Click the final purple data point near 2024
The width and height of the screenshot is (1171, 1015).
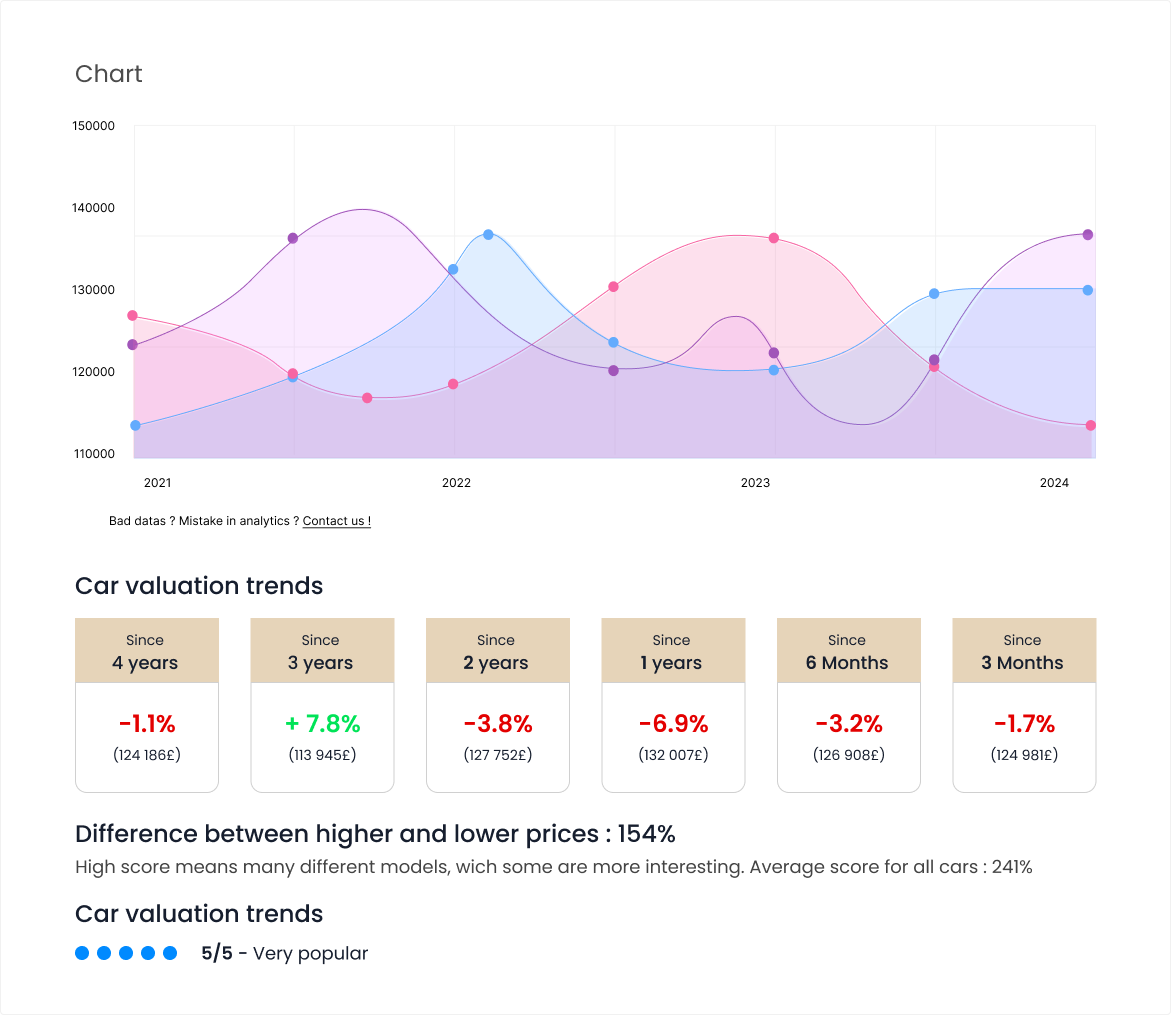[1088, 235]
